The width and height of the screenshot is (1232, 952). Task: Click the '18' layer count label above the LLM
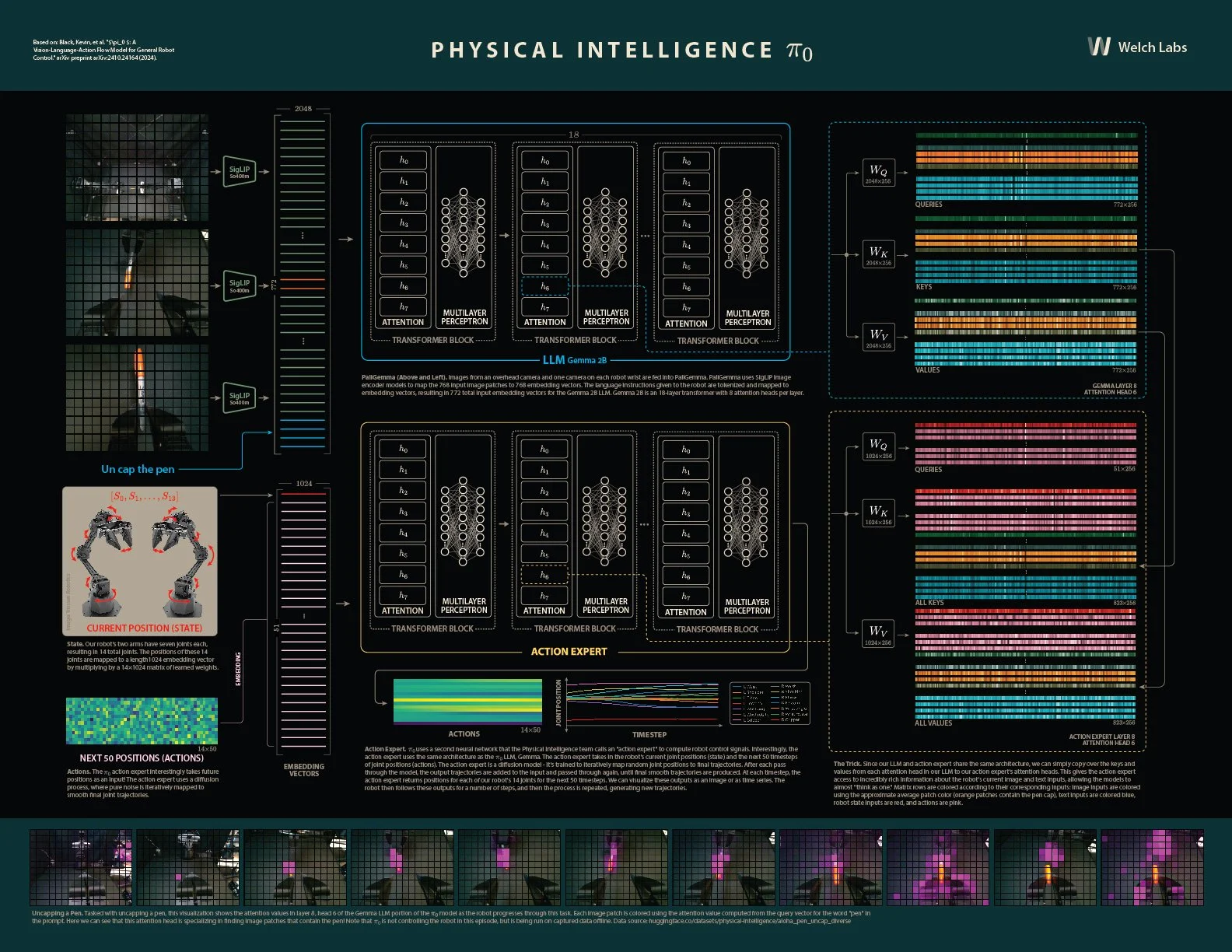[574, 135]
